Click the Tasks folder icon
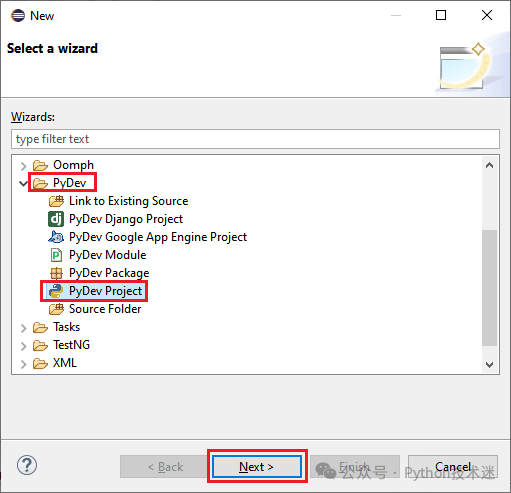 point(40,327)
